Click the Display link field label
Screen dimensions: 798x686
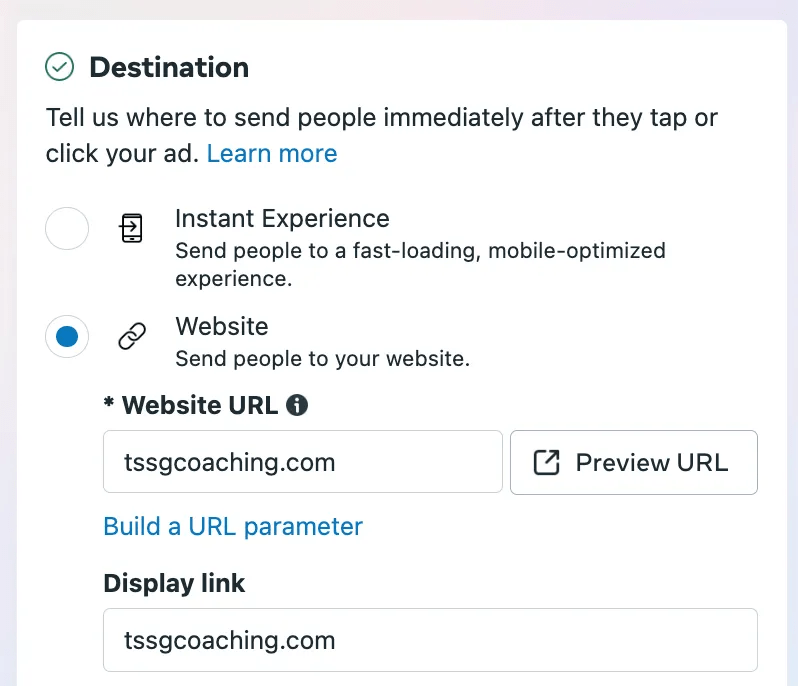pyautogui.click(x=174, y=584)
